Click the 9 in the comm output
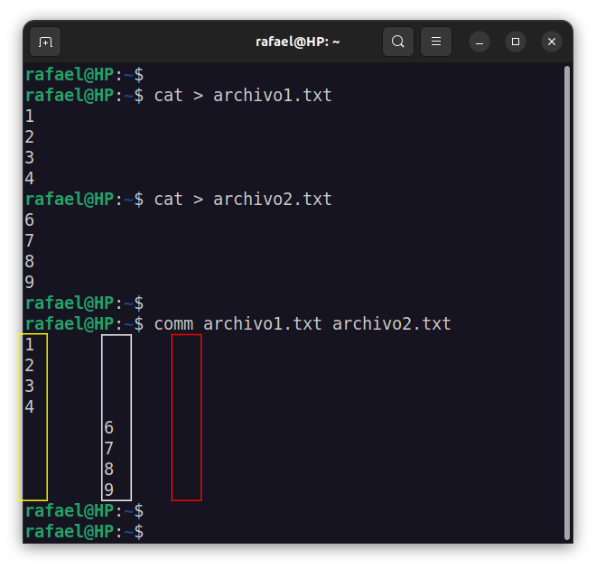596x569 pixels. tap(109, 490)
